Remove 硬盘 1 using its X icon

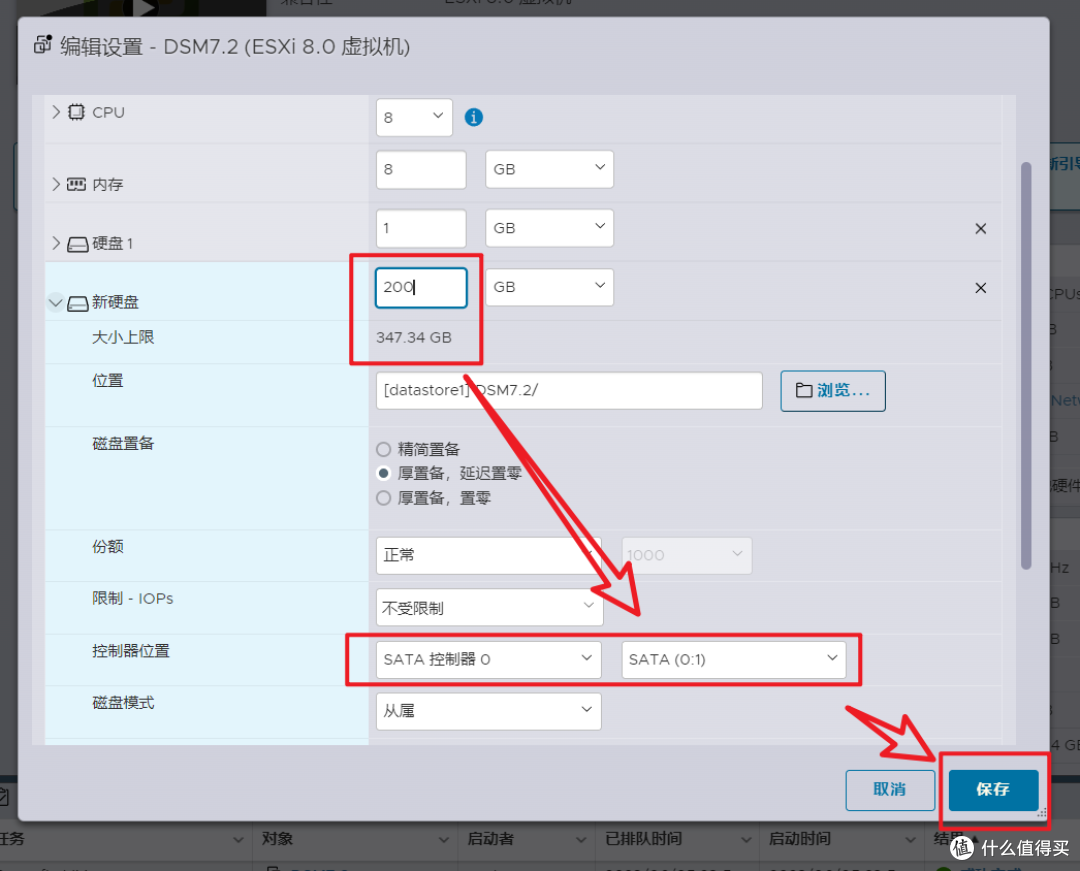pos(980,228)
